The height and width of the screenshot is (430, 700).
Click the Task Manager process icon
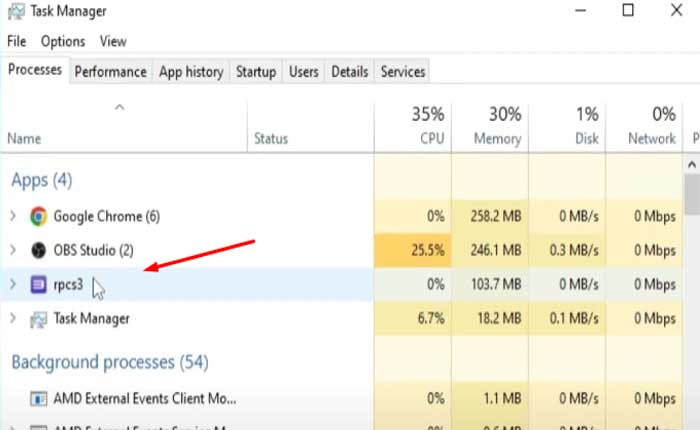point(39,319)
